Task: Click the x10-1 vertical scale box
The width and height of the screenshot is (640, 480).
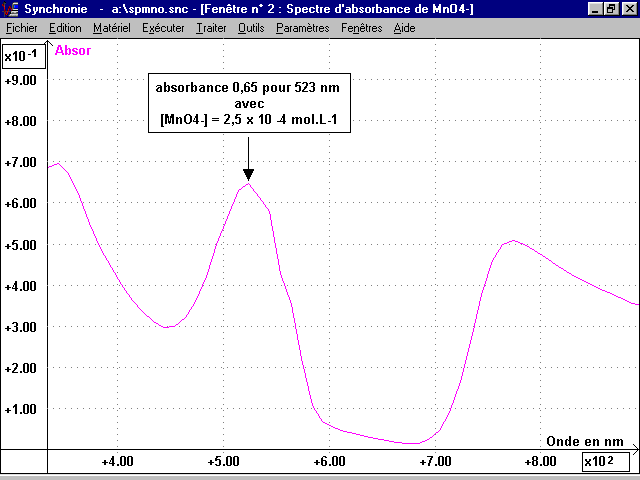Action: click(x=23, y=56)
